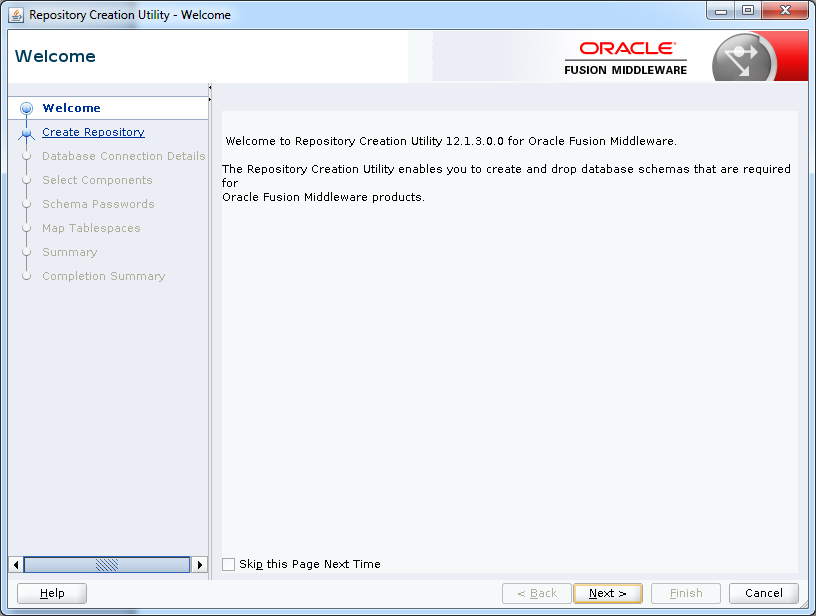This screenshot has height=616, width=816.
Task: Click the sidebar scrollbar left arrow
Action: point(16,564)
